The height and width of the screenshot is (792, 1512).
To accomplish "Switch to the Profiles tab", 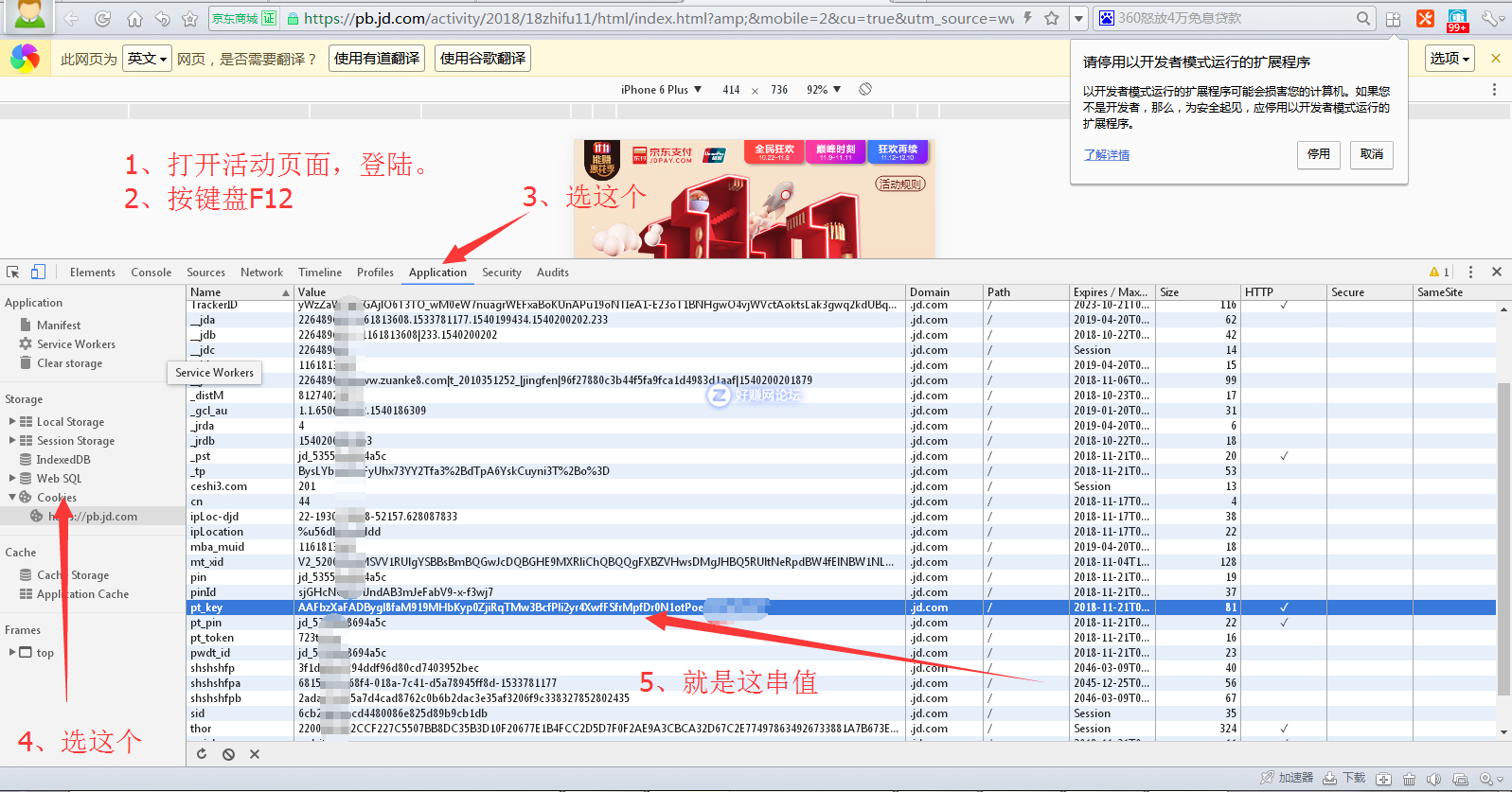I will pyautogui.click(x=375, y=273).
